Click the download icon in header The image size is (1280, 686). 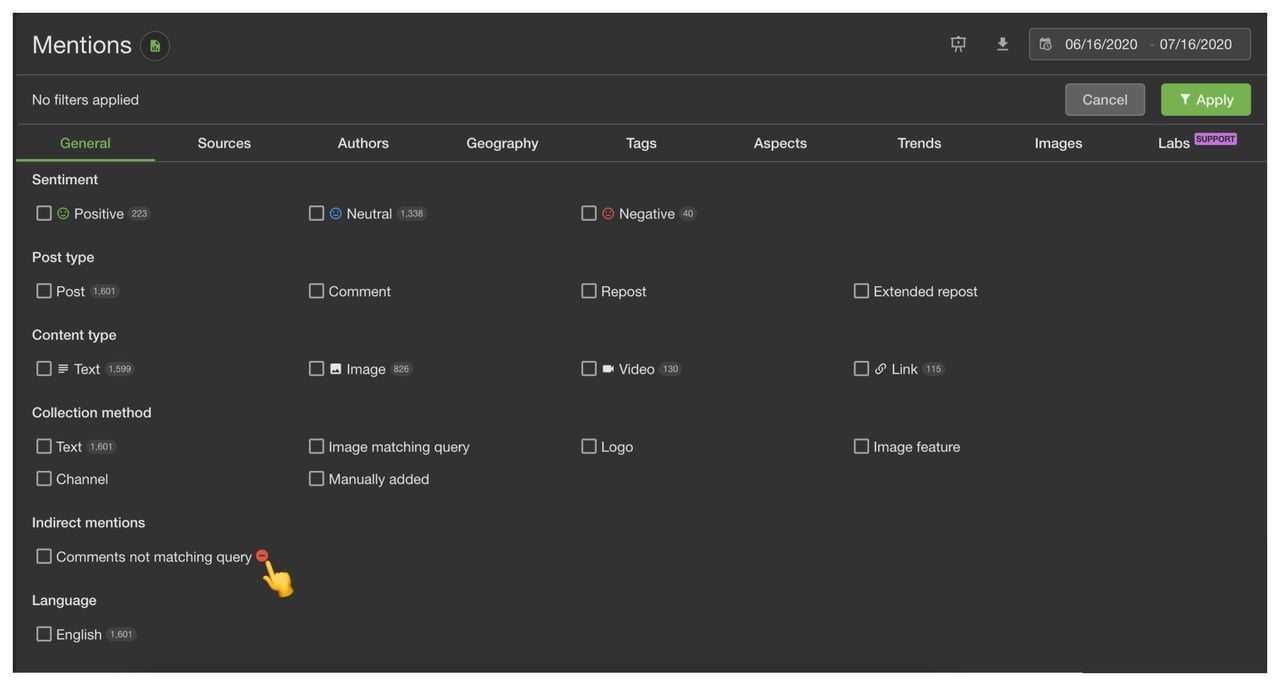point(1002,44)
